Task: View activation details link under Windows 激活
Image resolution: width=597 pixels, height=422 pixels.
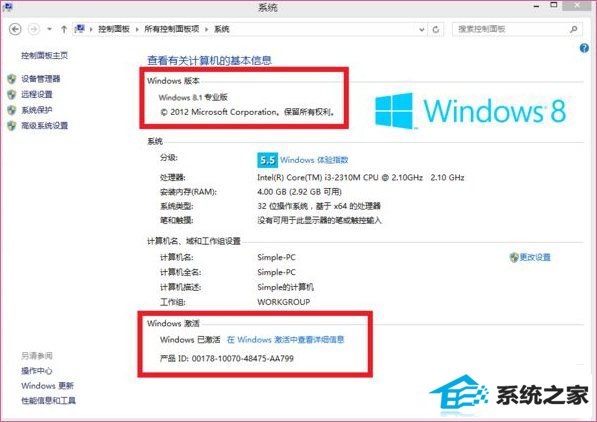Action: 286,339
